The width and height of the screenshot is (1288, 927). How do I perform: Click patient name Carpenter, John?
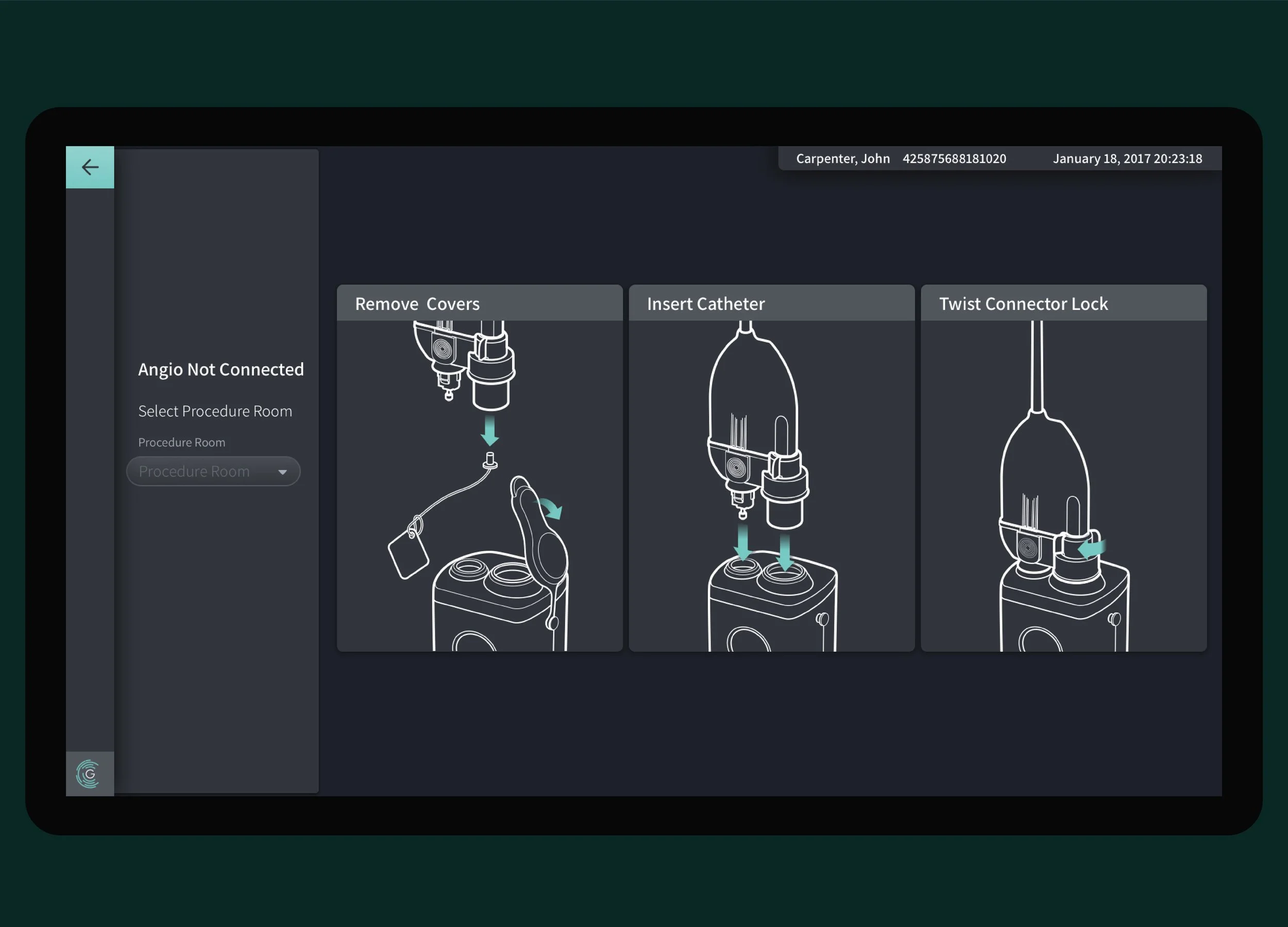coord(842,159)
